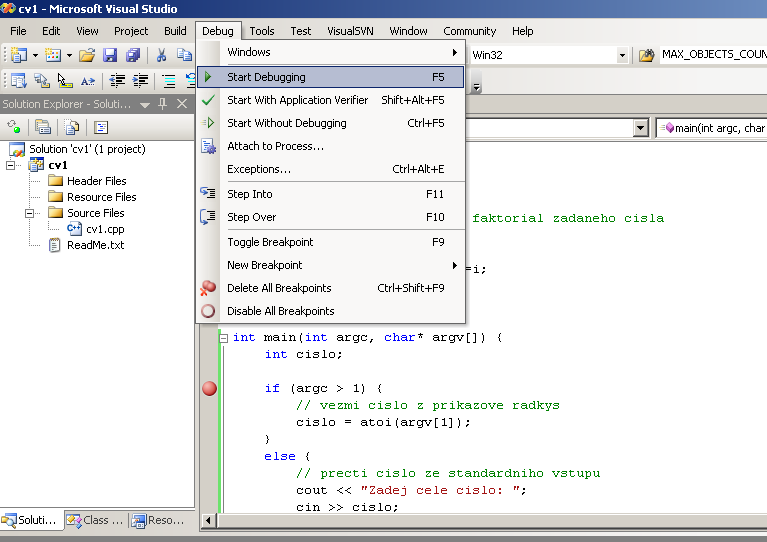Choose Attach to Process...

tap(331, 146)
